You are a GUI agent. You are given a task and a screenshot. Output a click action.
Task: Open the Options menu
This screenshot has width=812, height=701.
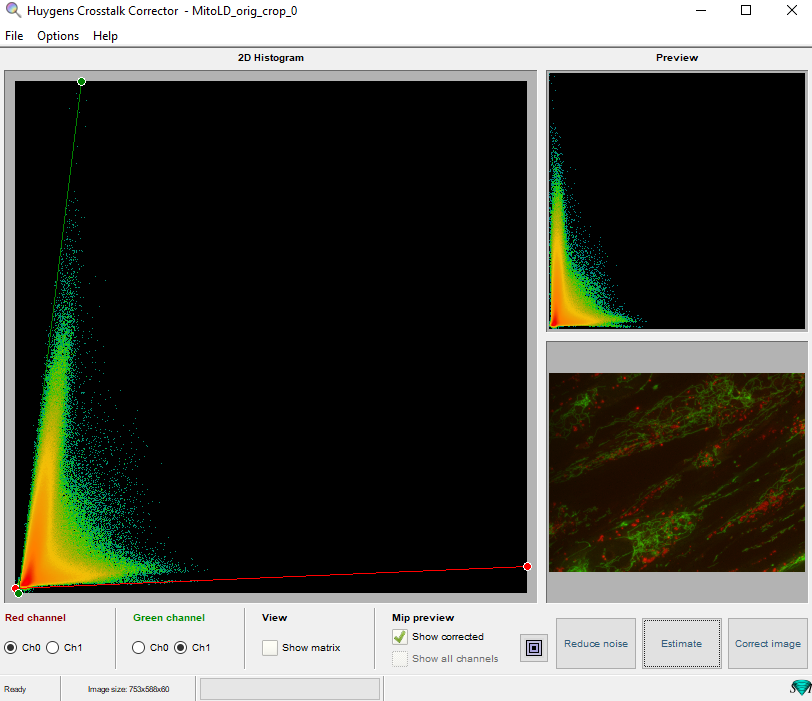coord(58,36)
